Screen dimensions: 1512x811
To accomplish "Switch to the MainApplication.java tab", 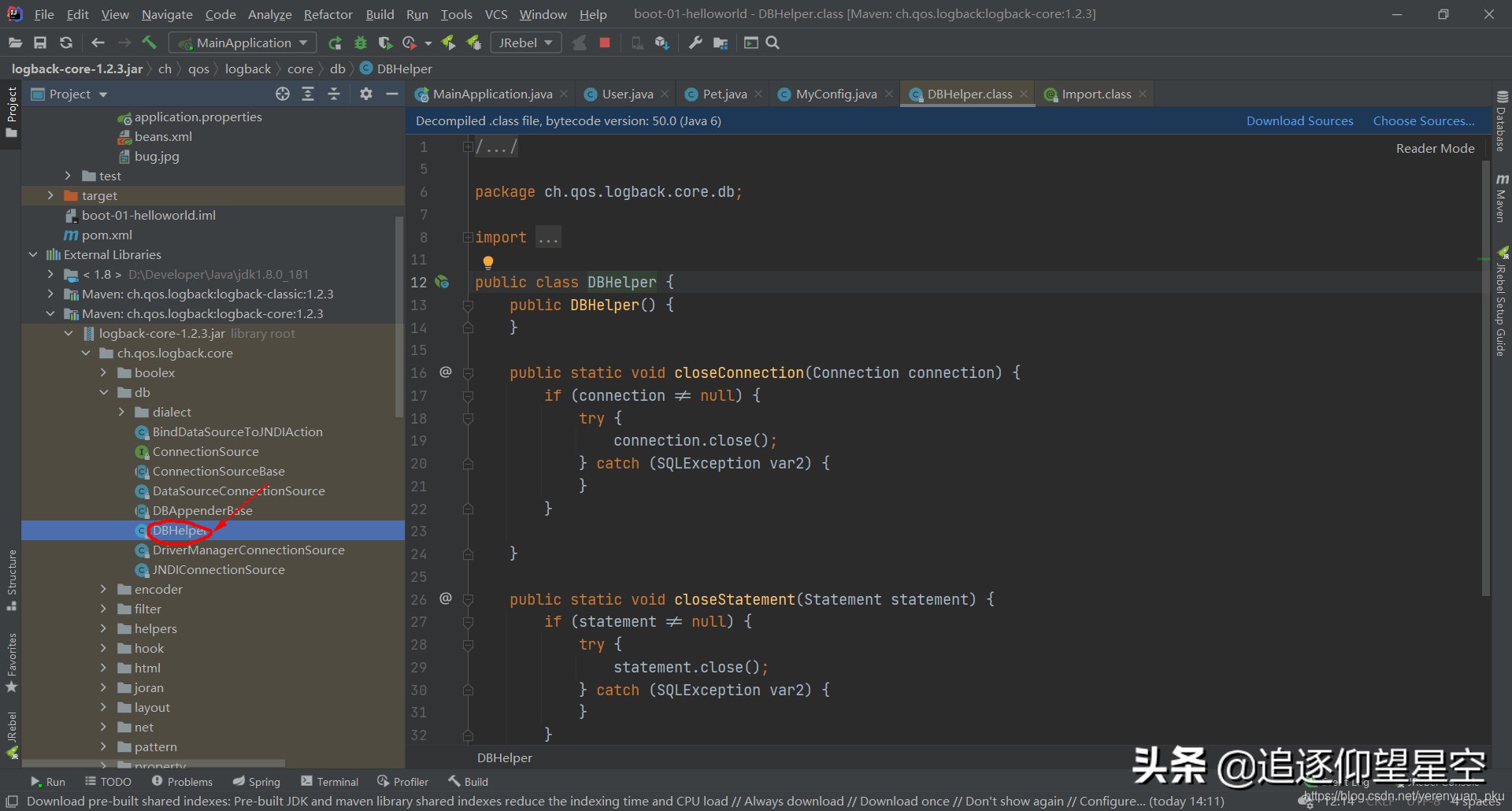I will pos(492,94).
